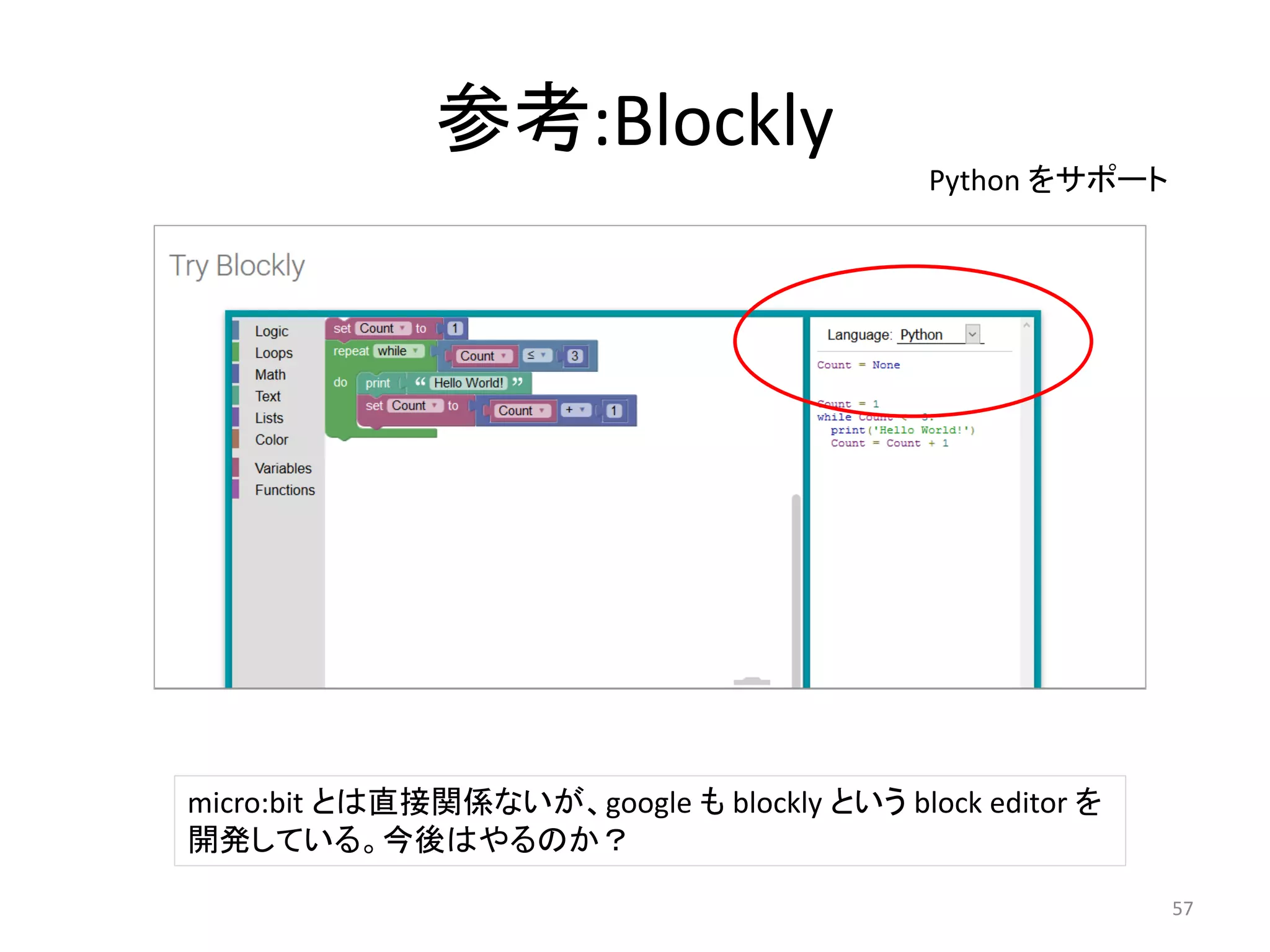Select the print block
1270x952 pixels.
click(378, 383)
